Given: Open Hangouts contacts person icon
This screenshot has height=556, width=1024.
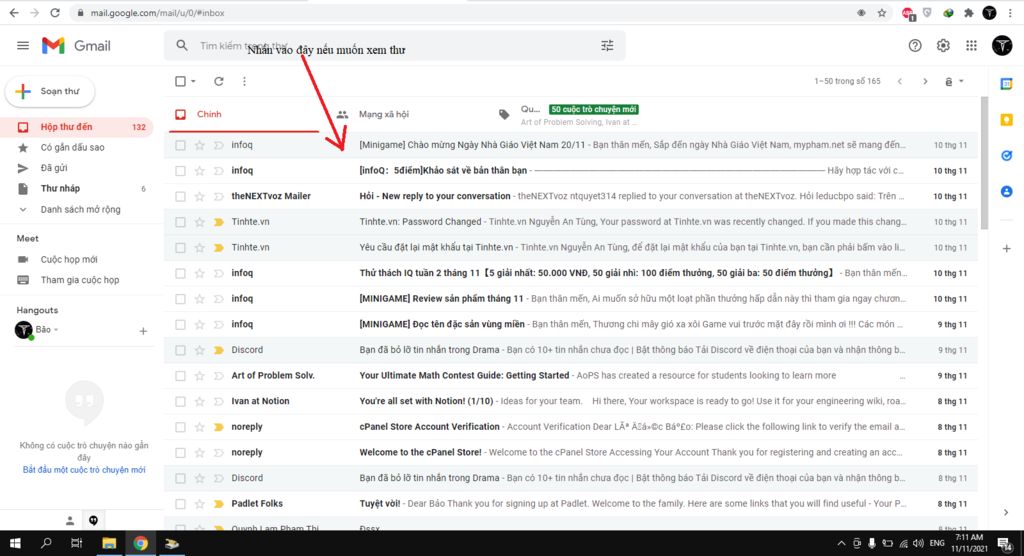Looking at the screenshot, I should click(x=69, y=521).
